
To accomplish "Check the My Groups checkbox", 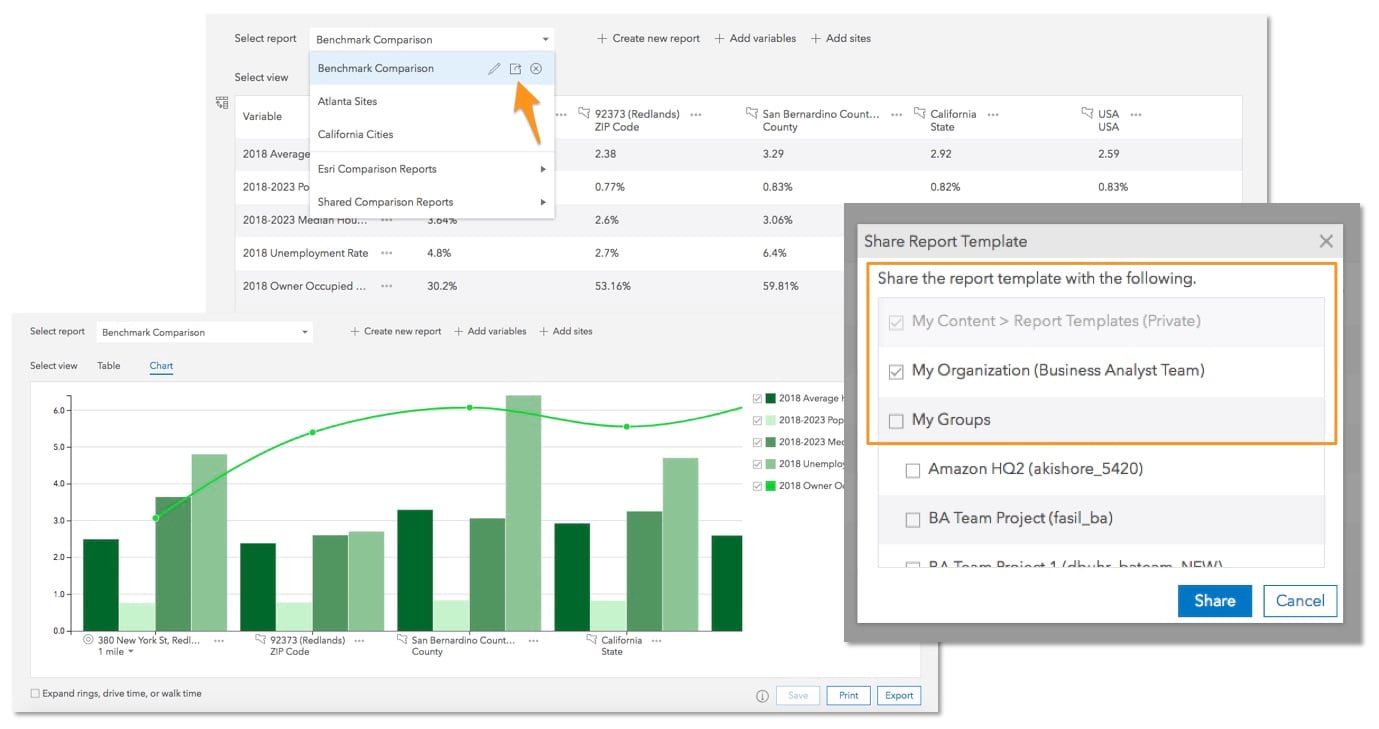I will [x=896, y=421].
